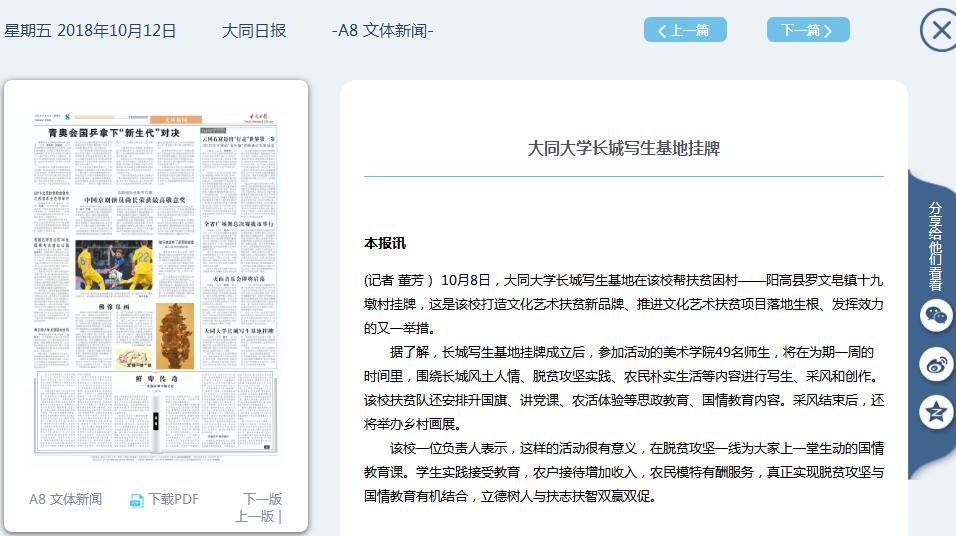Click the golden Buddha image on page thumbnail
Screen dimensions: 956x536
click(x=175, y=335)
